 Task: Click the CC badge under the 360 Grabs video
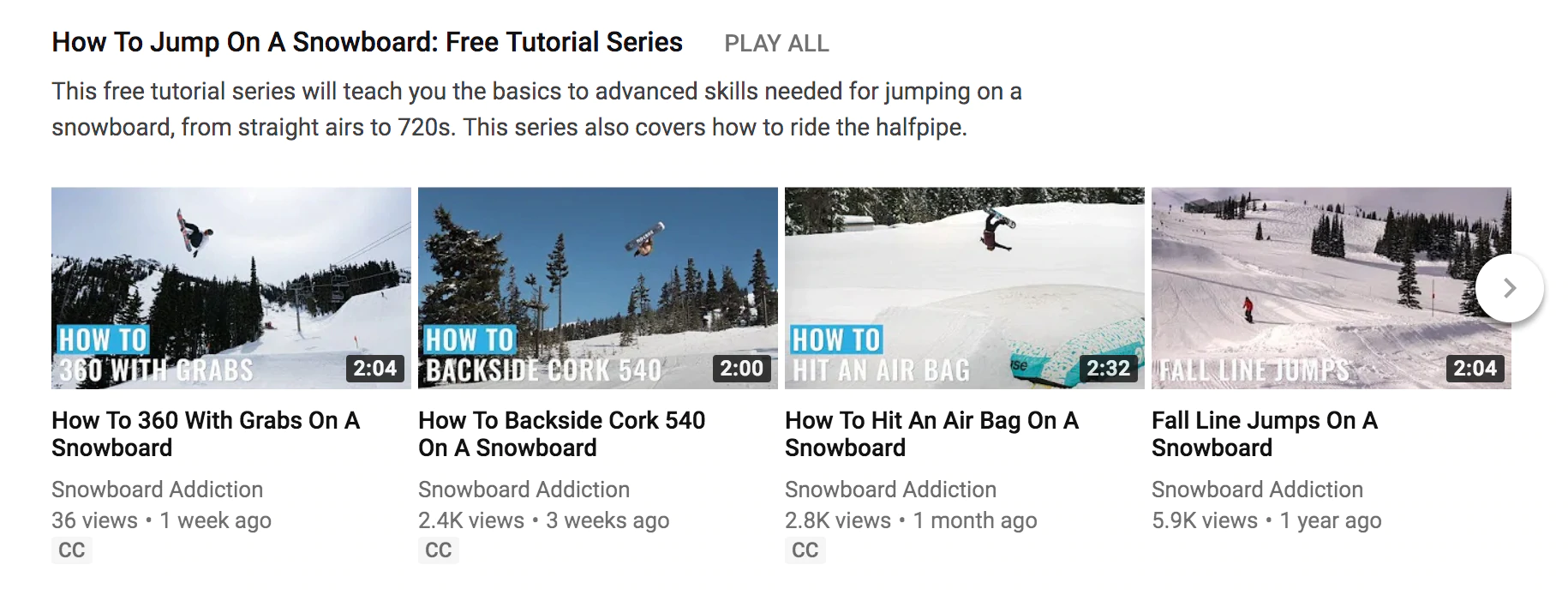[72, 550]
